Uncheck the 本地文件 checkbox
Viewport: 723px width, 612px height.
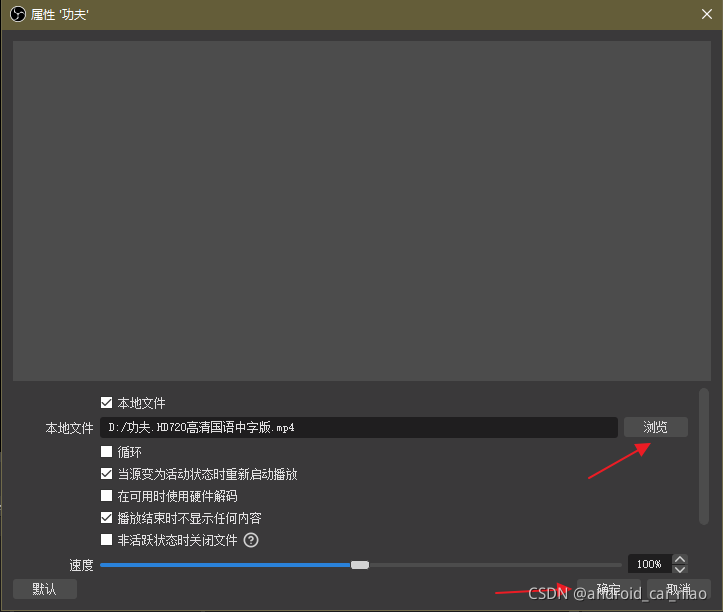pyautogui.click(x=107, y=403)
